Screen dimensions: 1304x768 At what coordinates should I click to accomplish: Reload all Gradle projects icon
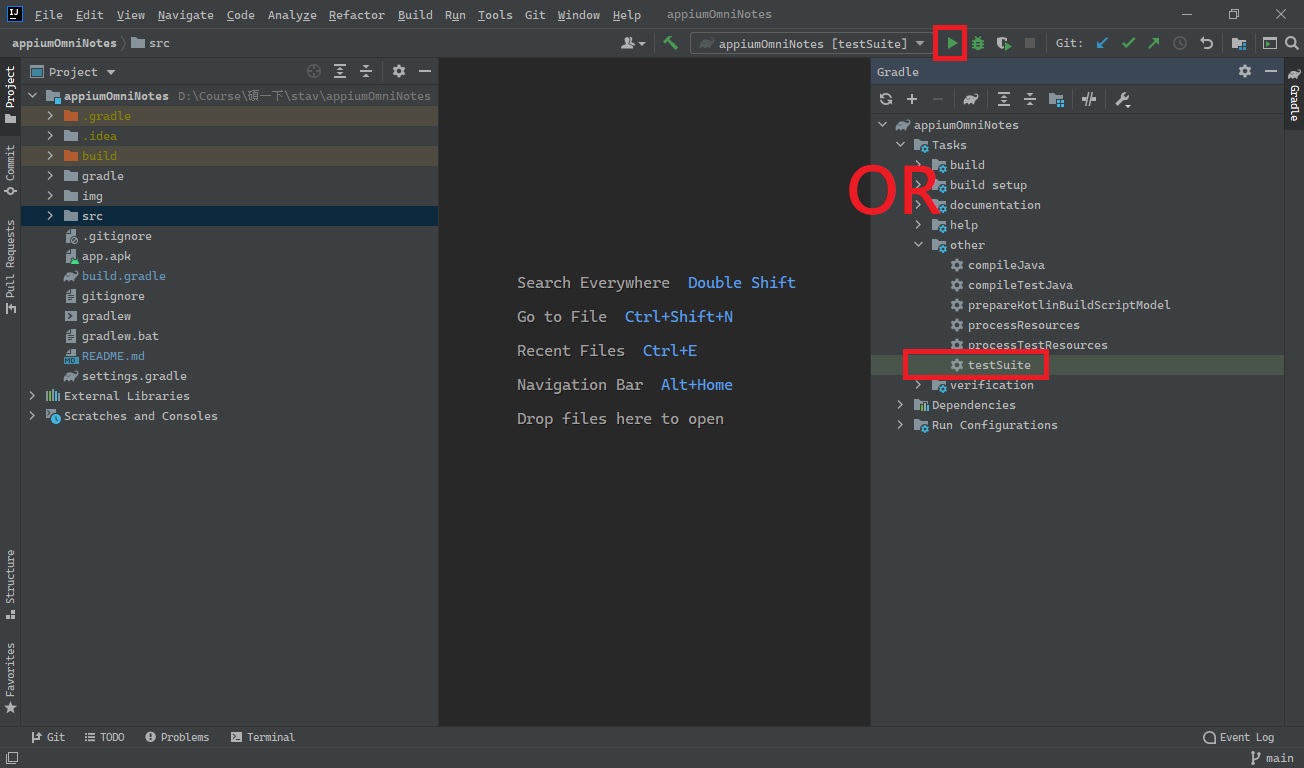tap(886, 99)
